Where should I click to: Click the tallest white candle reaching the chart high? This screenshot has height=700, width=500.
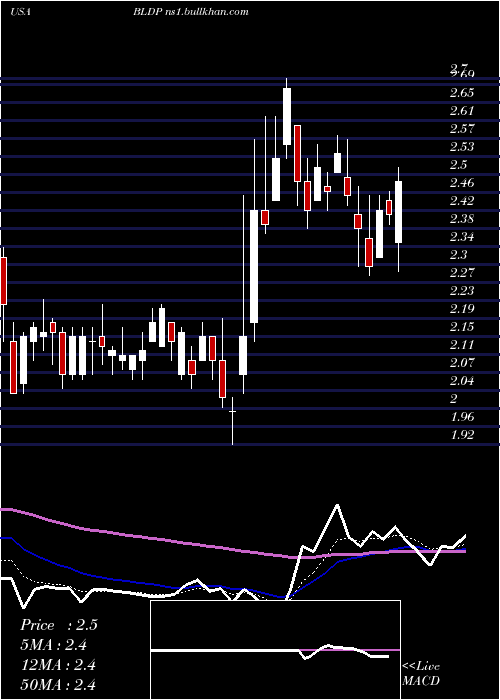coord(287,116)
